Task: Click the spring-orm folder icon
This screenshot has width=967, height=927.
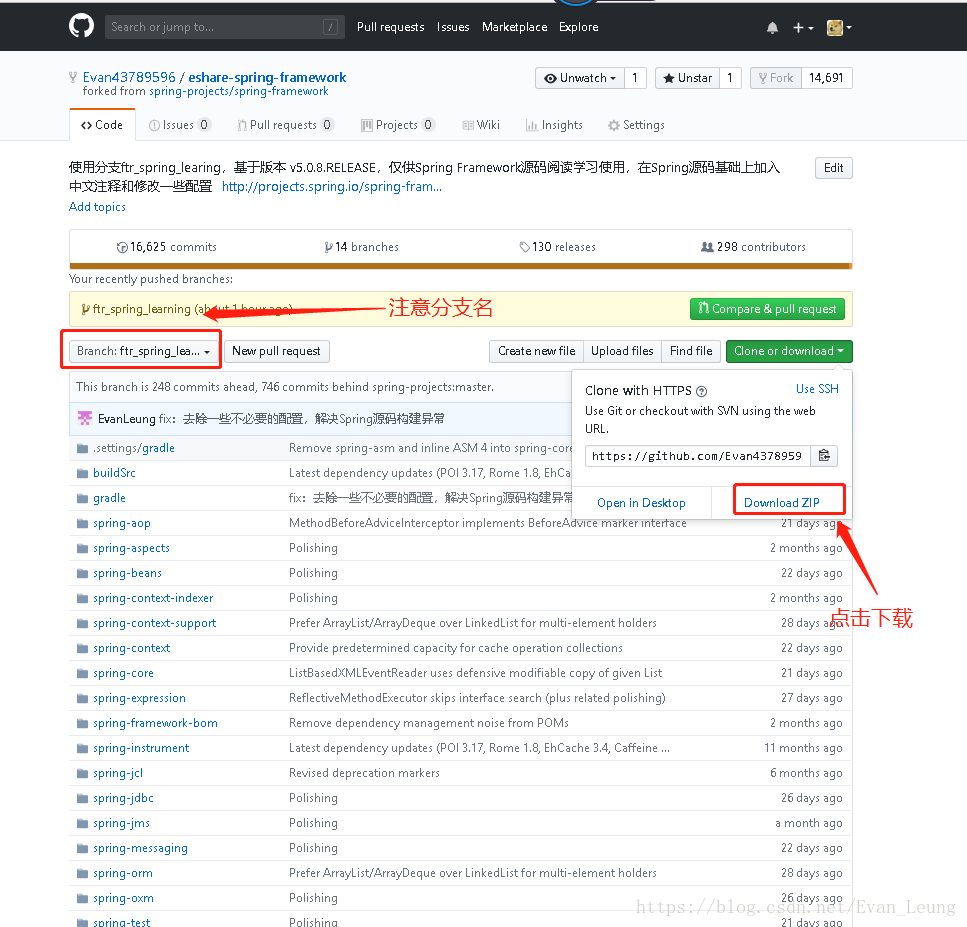Action: point(82,873)
